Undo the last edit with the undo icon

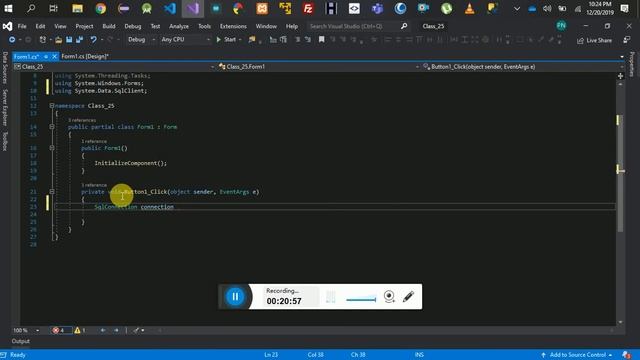(x=93, y=40)
